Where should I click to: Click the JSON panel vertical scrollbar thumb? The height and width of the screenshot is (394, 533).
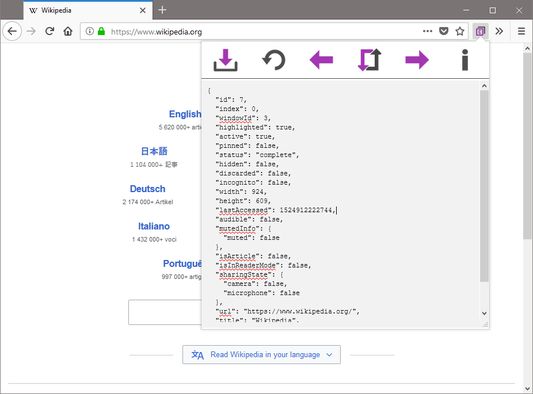tap(484, 186)
